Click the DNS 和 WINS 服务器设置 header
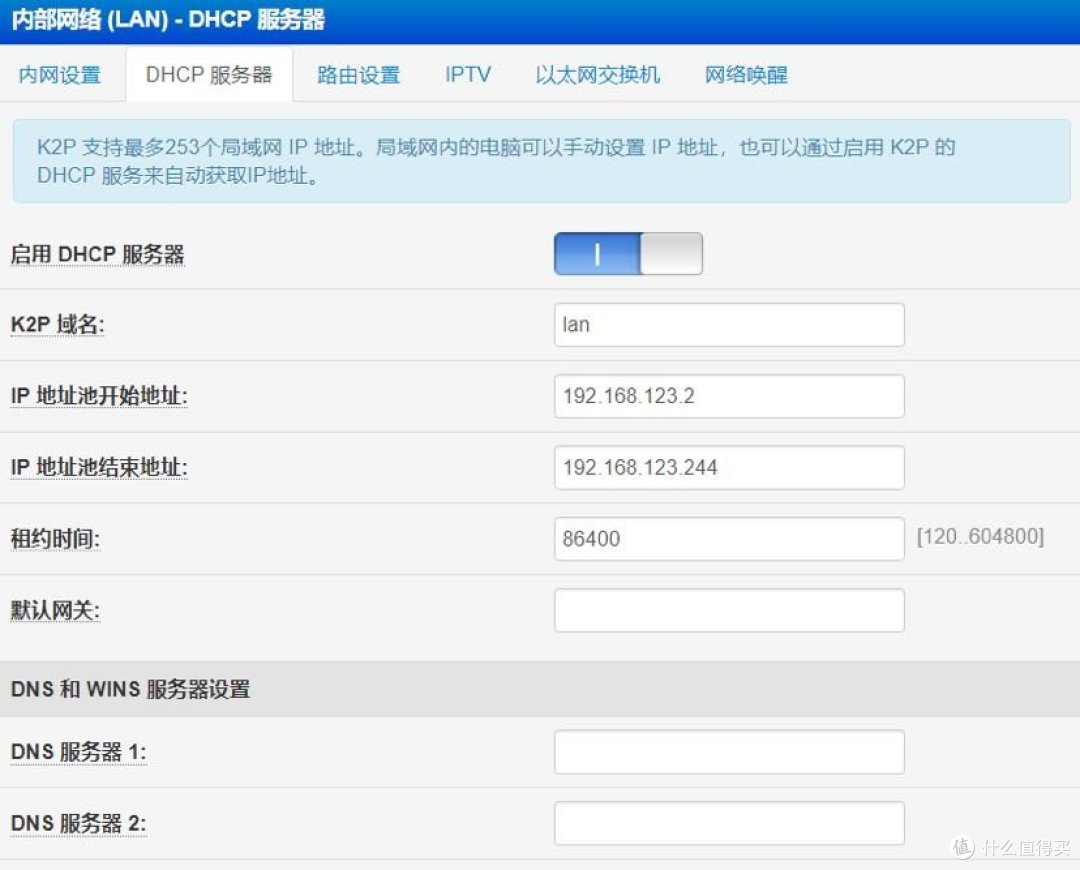Viewport: 1080px width, 870px height. tap(129, 689)
